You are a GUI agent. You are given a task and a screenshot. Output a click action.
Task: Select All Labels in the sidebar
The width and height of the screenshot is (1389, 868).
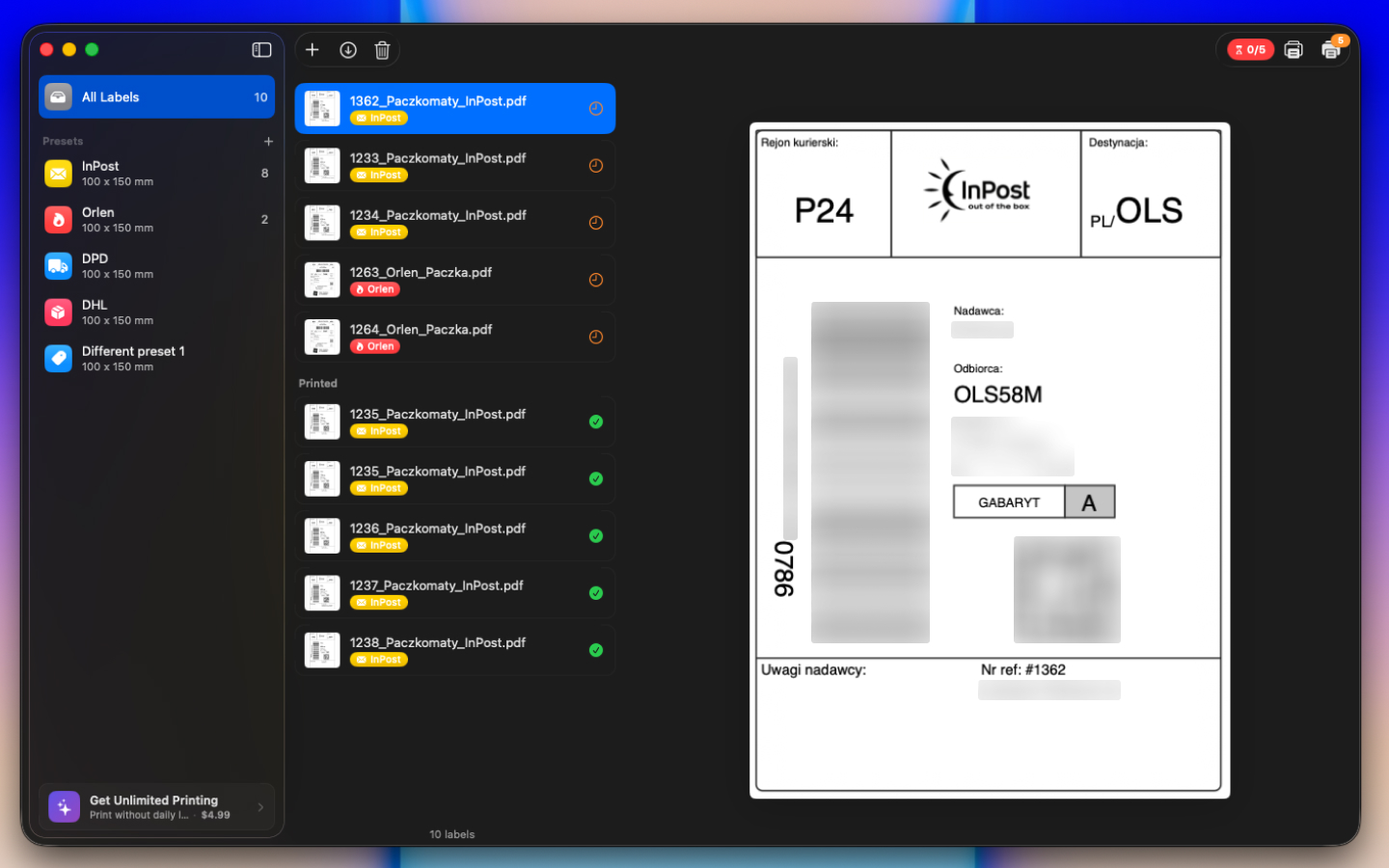(156, 96)
